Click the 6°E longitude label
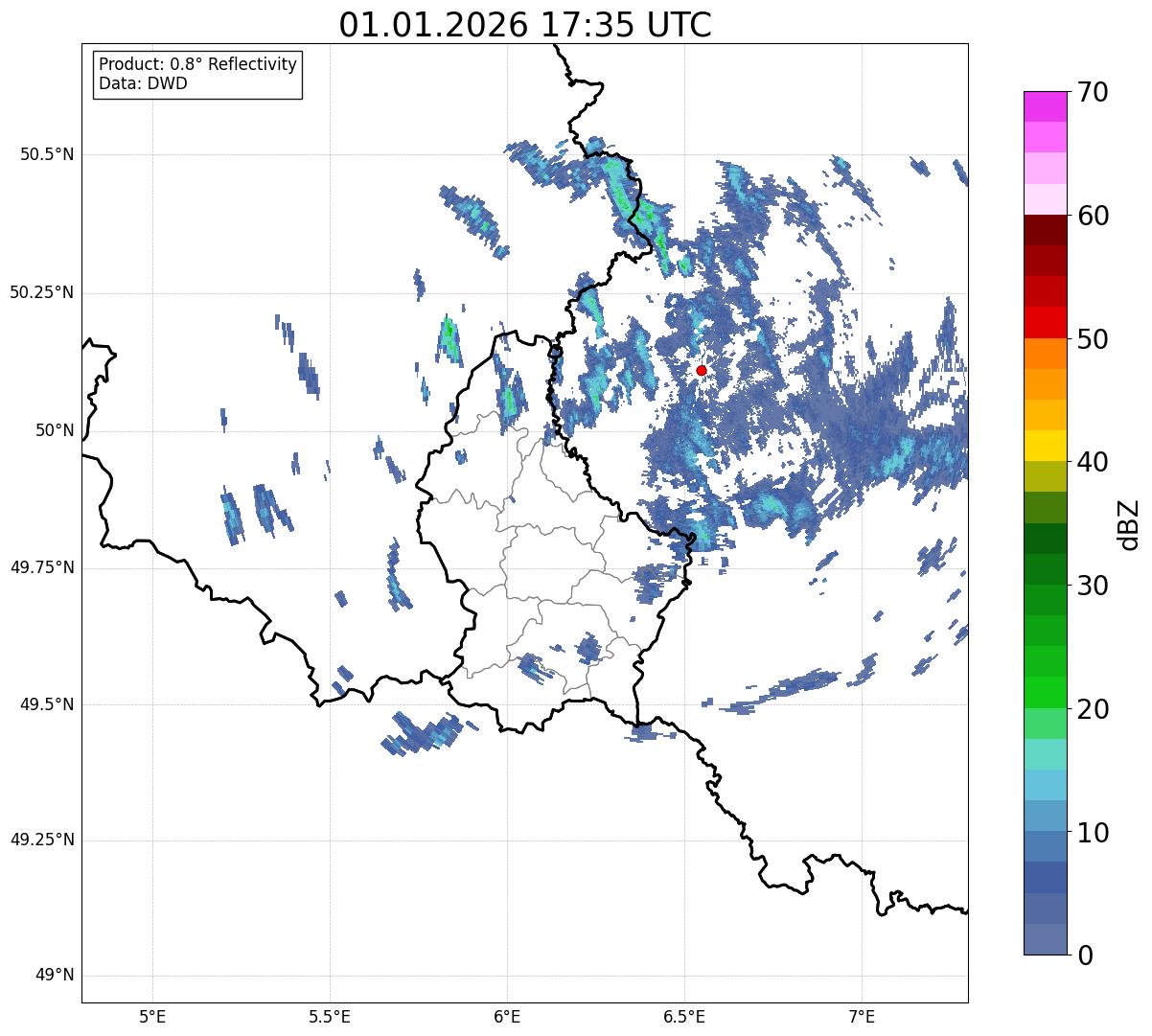1152x1036 pixels. coord(507,1016)
